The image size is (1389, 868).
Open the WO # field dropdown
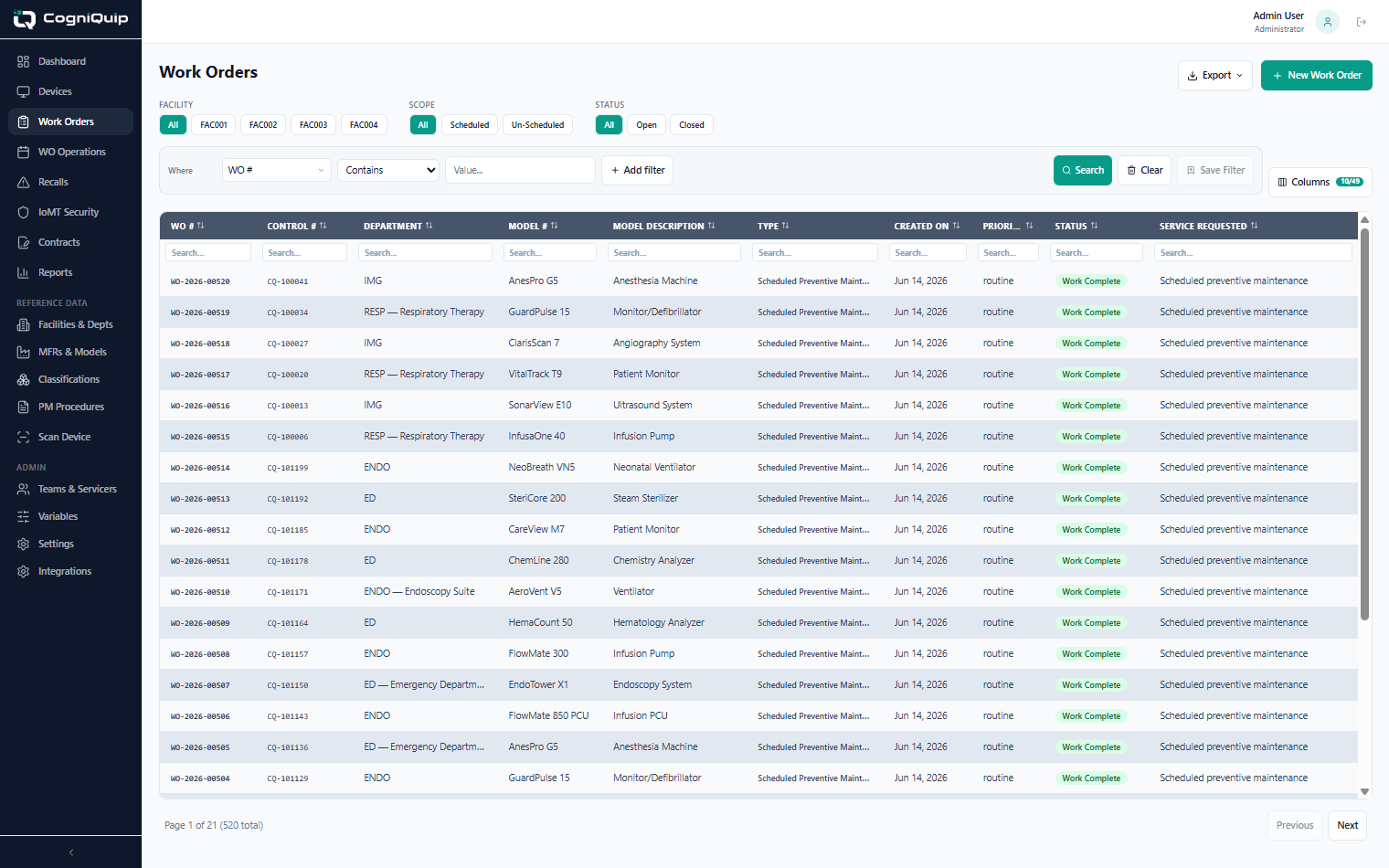[276, 170]
